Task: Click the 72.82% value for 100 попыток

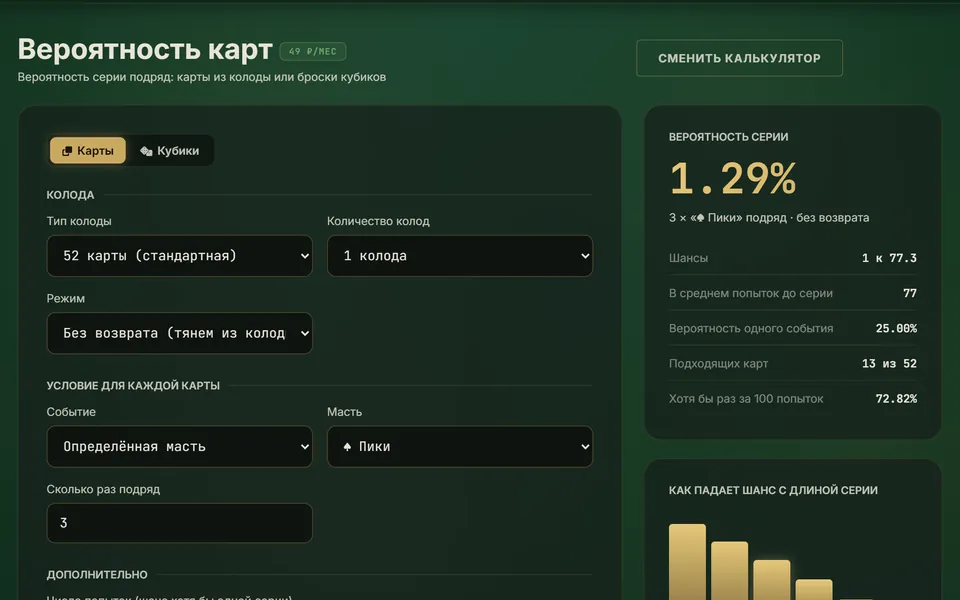Action: tap(896, 399)
